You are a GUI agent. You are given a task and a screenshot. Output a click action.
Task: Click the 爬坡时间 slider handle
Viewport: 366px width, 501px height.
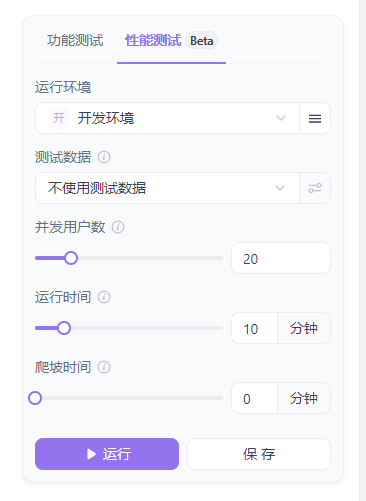(x=35, y=398)
